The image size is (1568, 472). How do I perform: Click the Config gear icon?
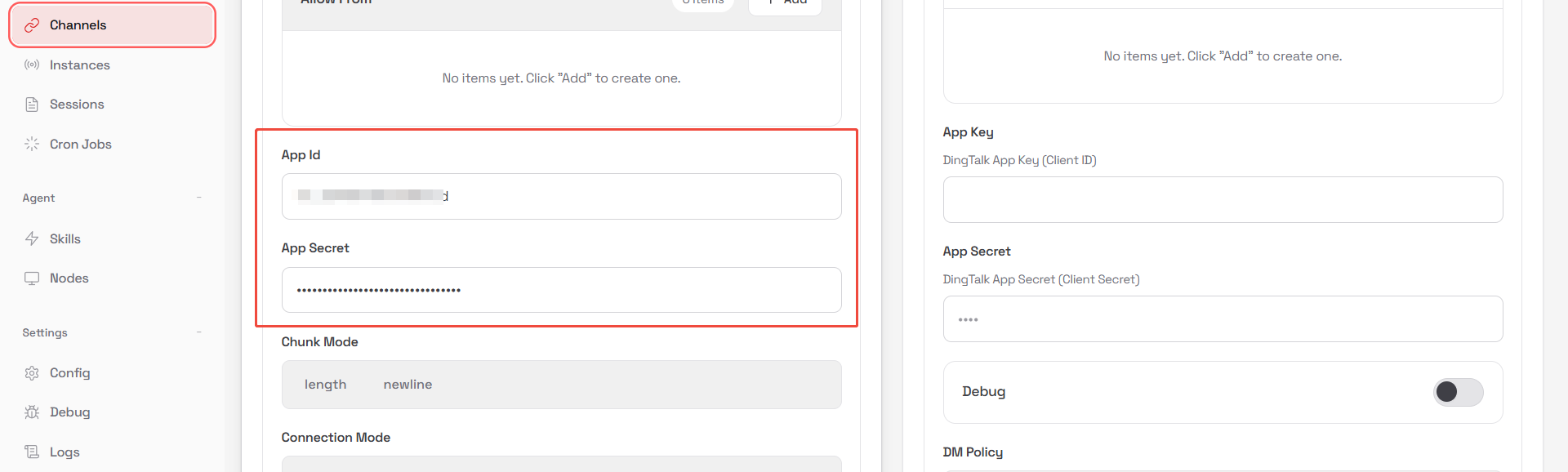32,373
